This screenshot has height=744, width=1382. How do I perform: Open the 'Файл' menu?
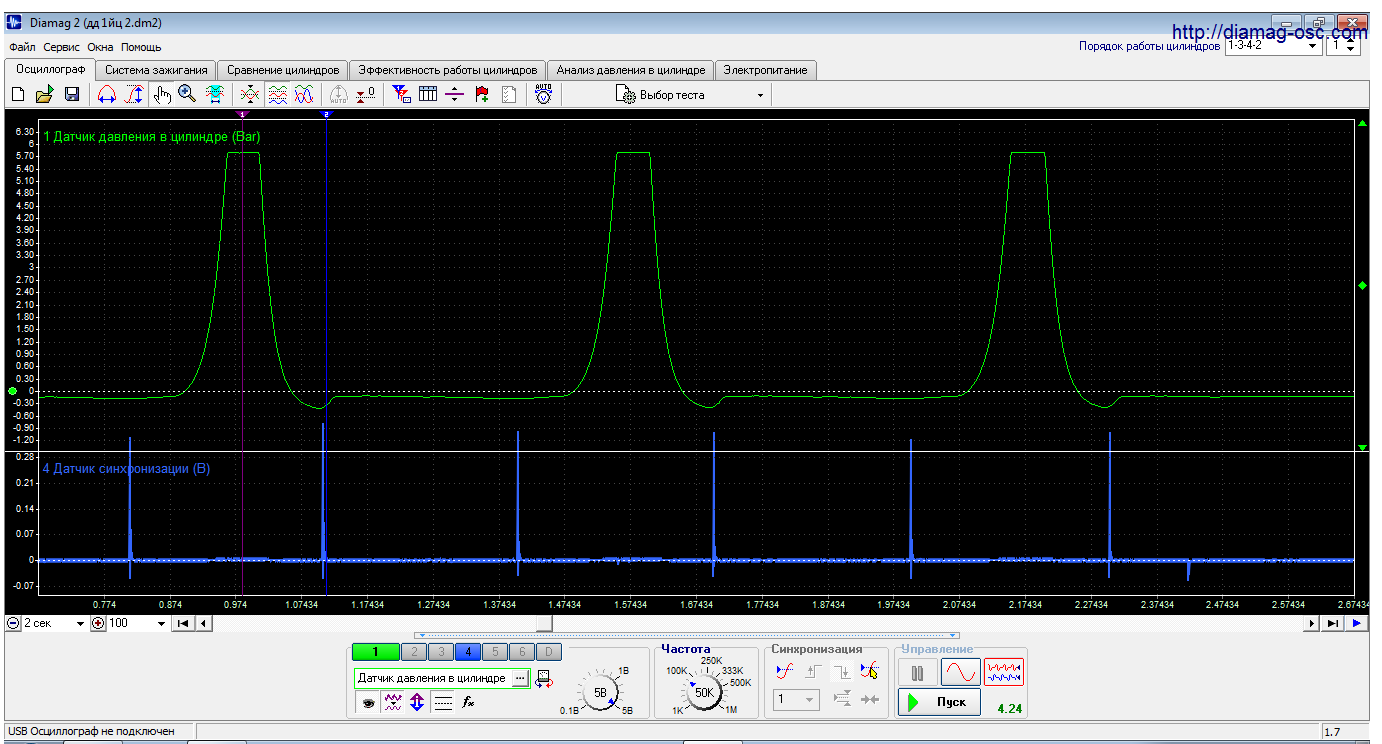click(22, 47)
